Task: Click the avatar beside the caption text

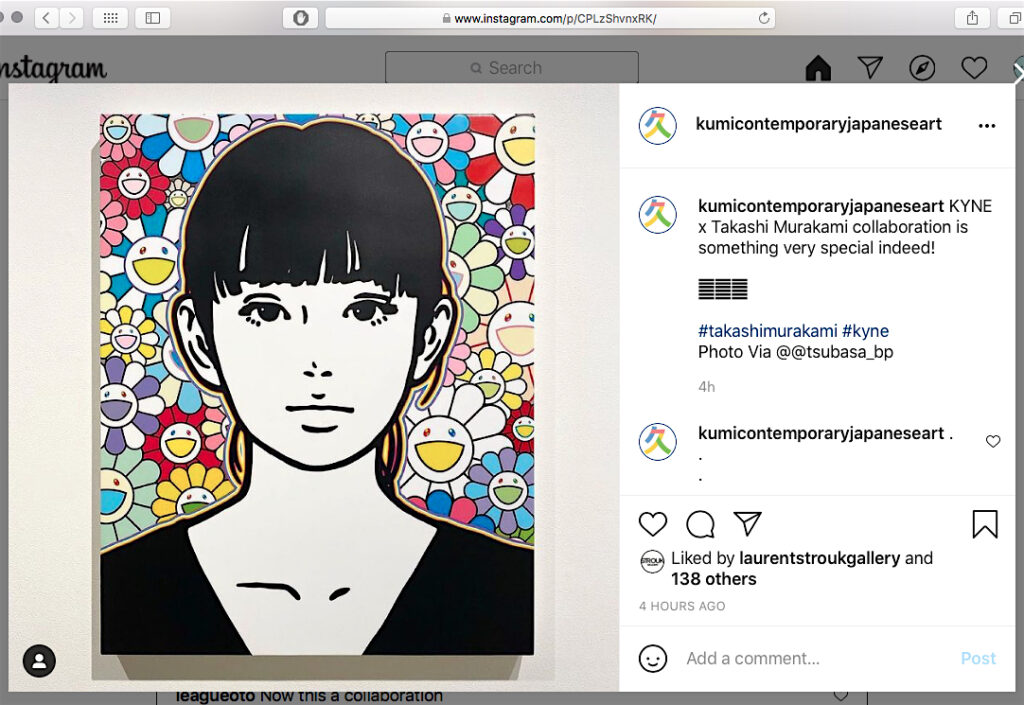Action: click(x=658, y=215)
